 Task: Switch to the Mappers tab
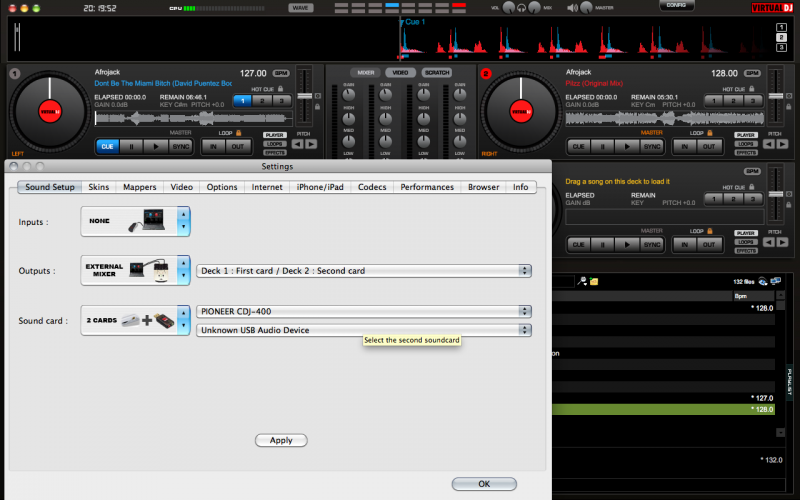point(139,187)
